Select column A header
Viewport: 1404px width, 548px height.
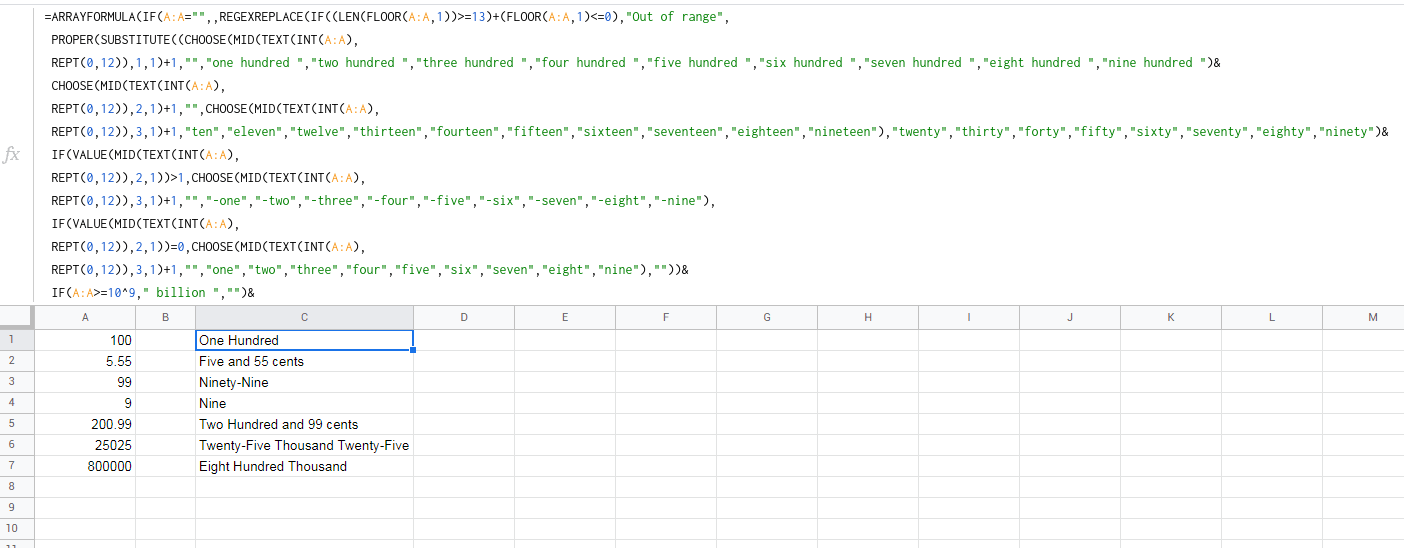85,317
